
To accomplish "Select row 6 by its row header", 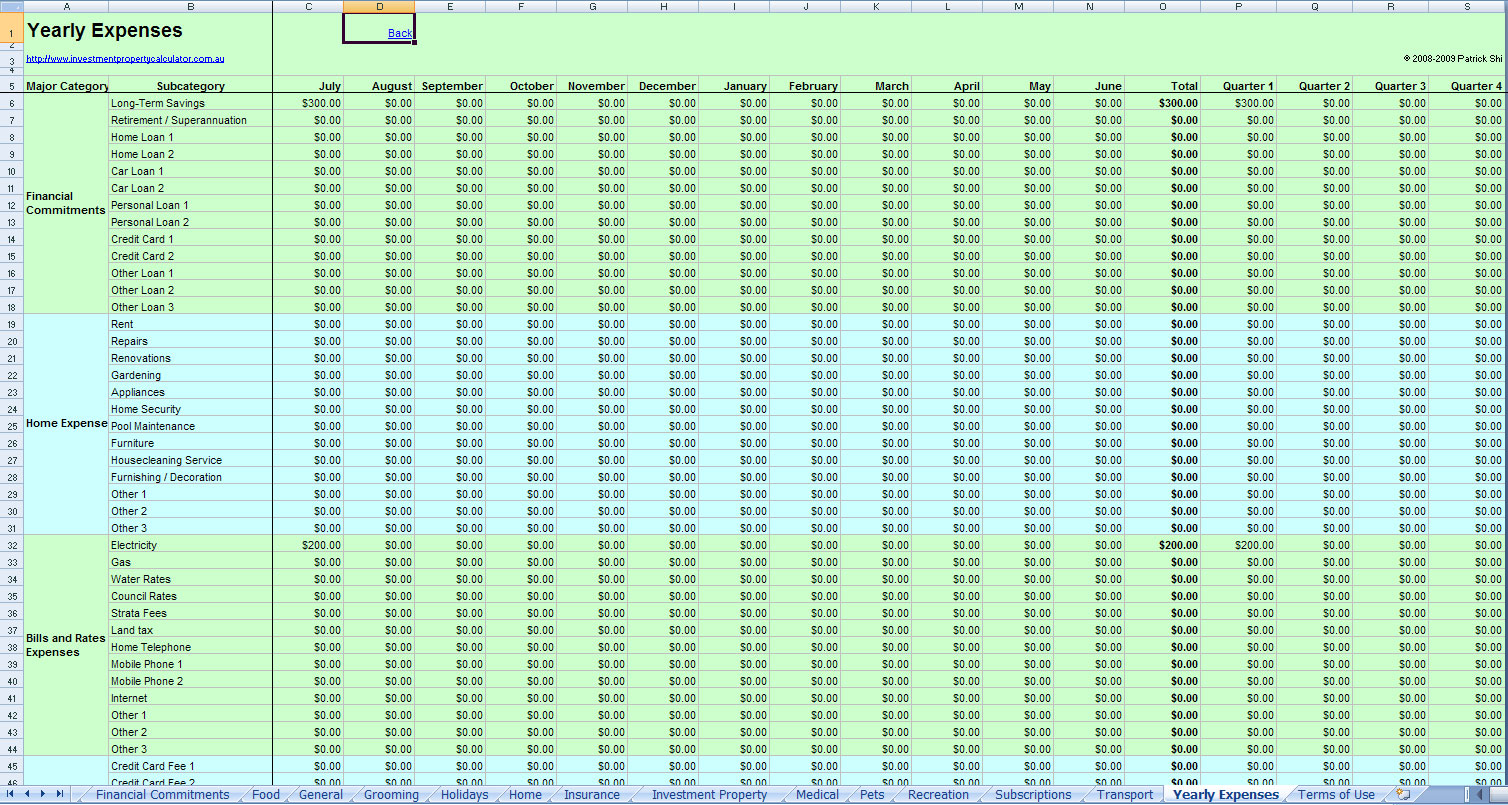I will (x=11, y=102).
